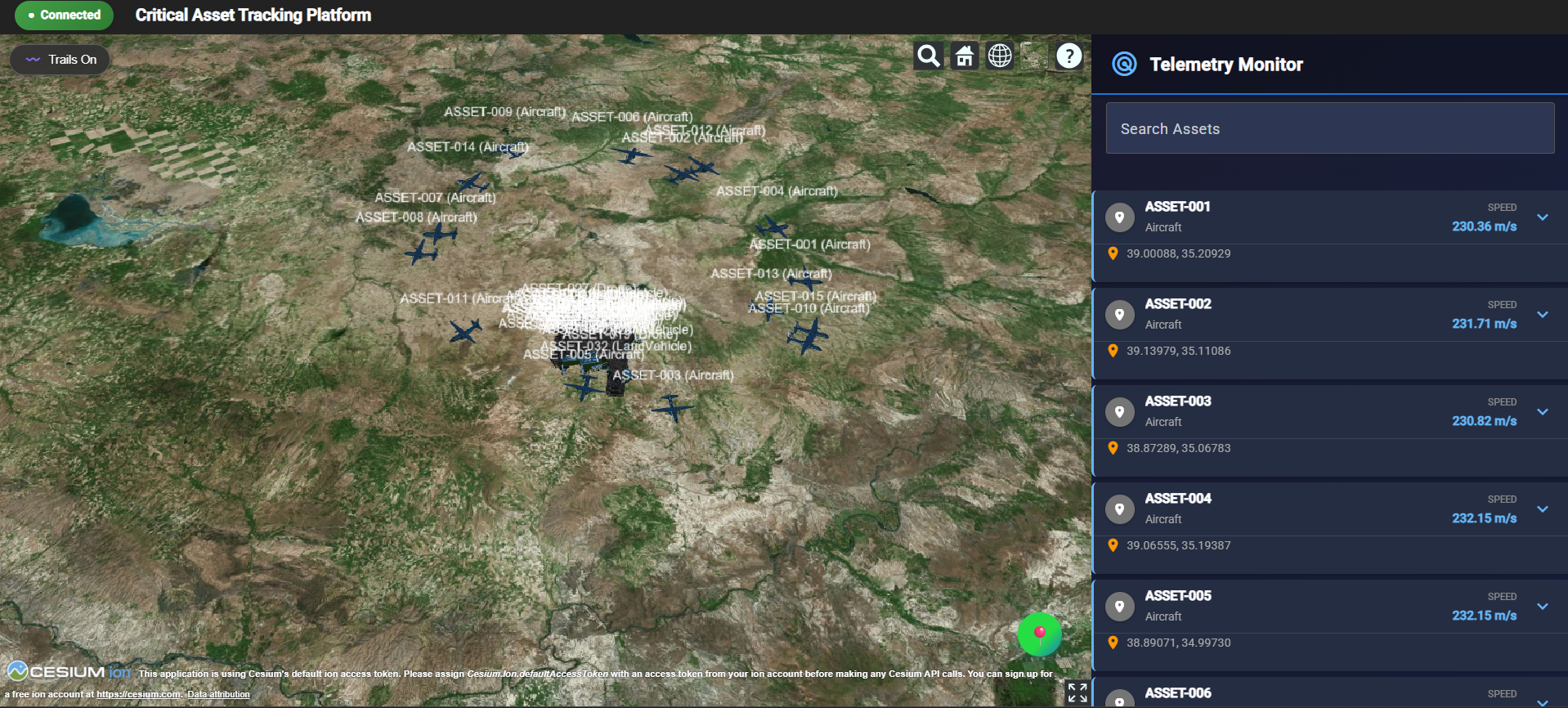Open navigation help question mark

click(1069, 56)
